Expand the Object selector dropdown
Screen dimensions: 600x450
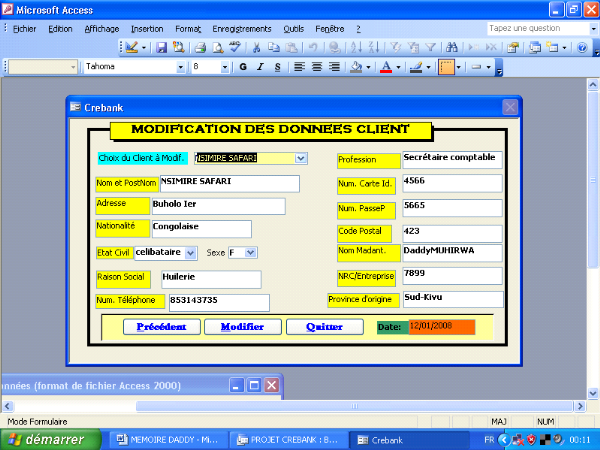point(73,67)
